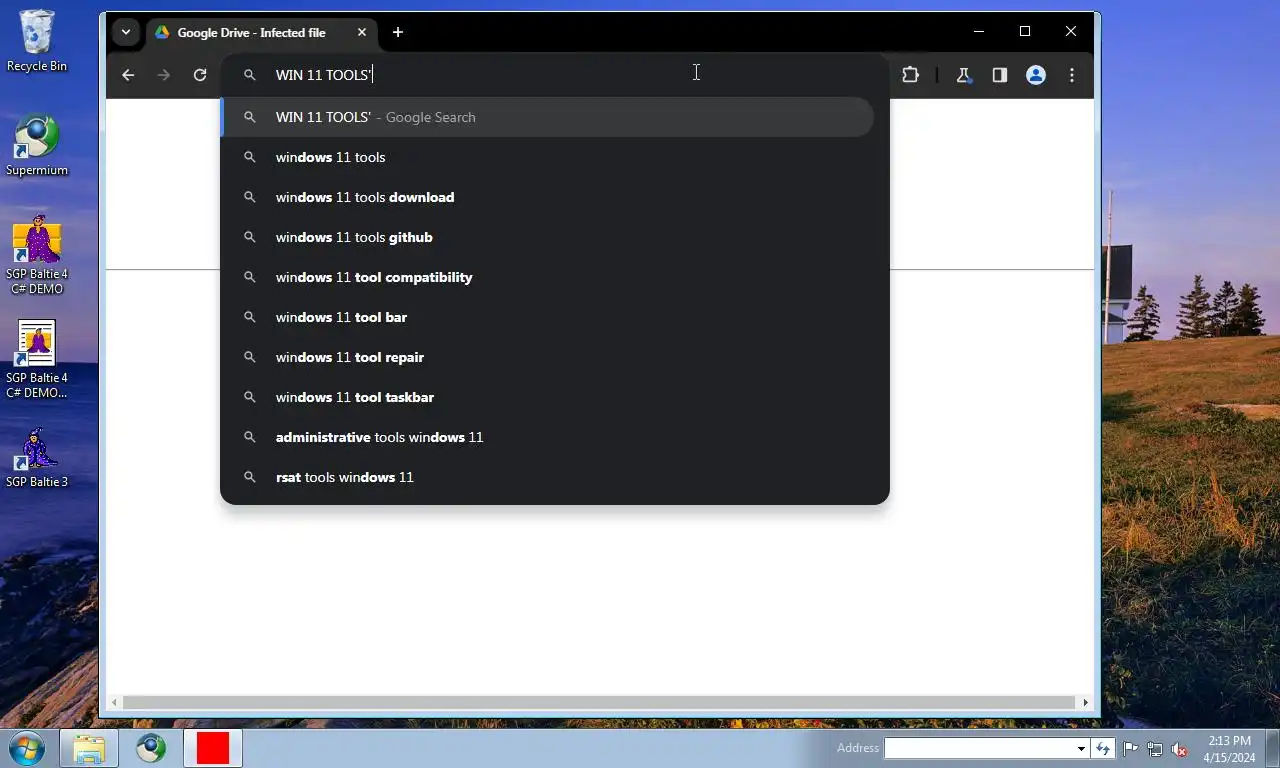Expand the taskbar Address dropdown arrow
Image resolution: width=1280 pixels, height=768 pixels.
(1081, 748)
